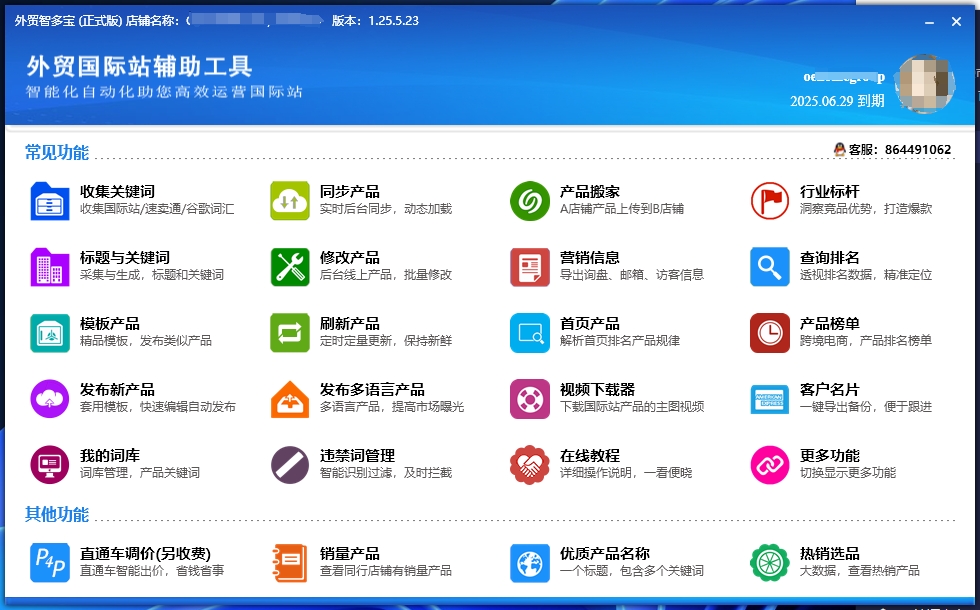Open 收集关键词 feature title
Image resolution: width=980 pixels, height=610 pixels.
click(x=118, y=191)
